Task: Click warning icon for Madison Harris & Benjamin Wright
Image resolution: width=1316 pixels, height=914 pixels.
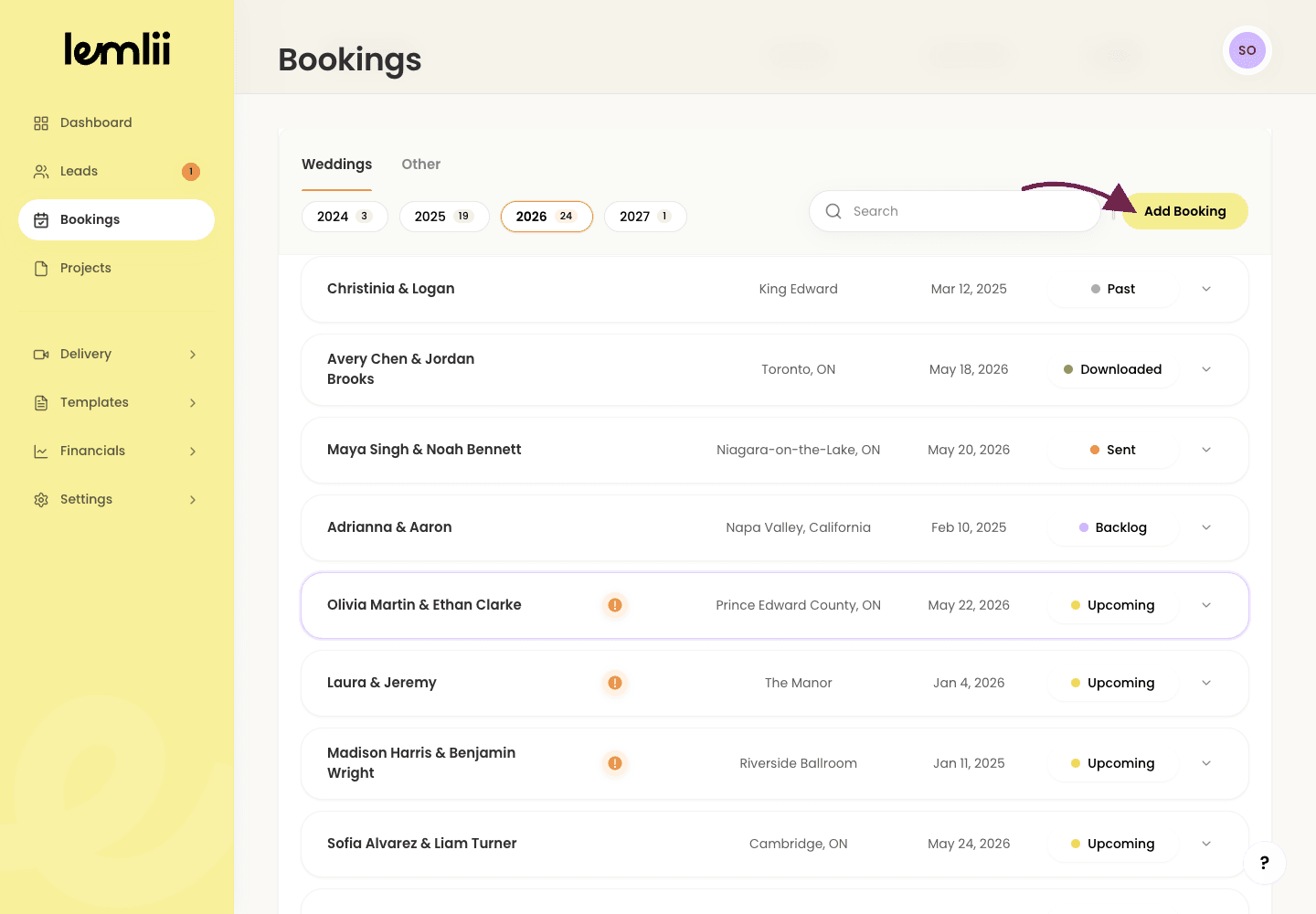Action: [x=615, y=763]
